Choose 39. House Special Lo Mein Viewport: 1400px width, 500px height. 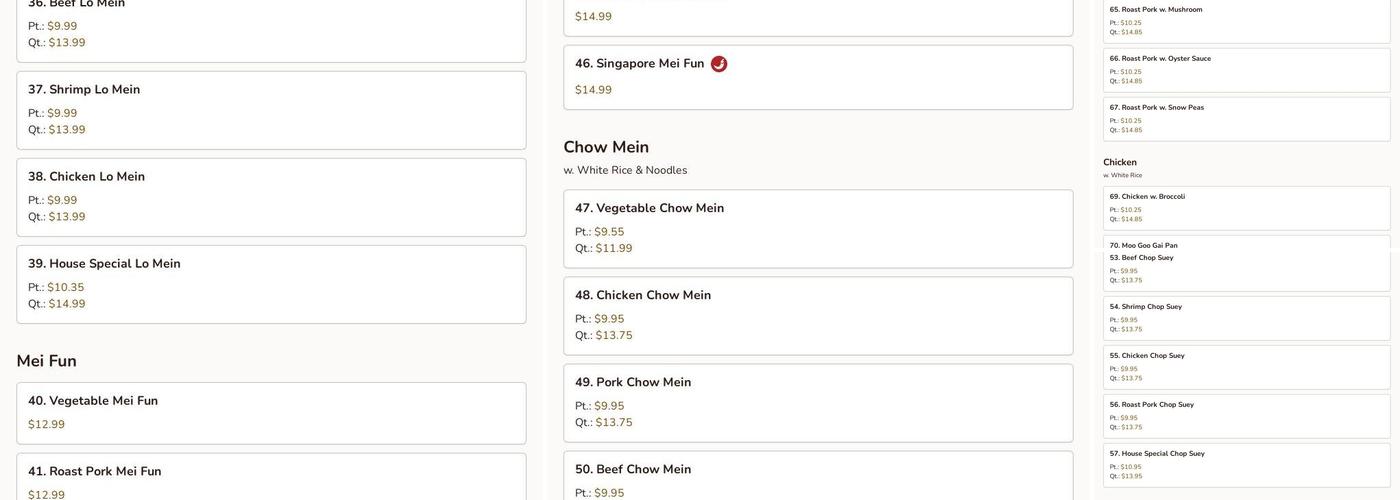click(x=104, y=264)
